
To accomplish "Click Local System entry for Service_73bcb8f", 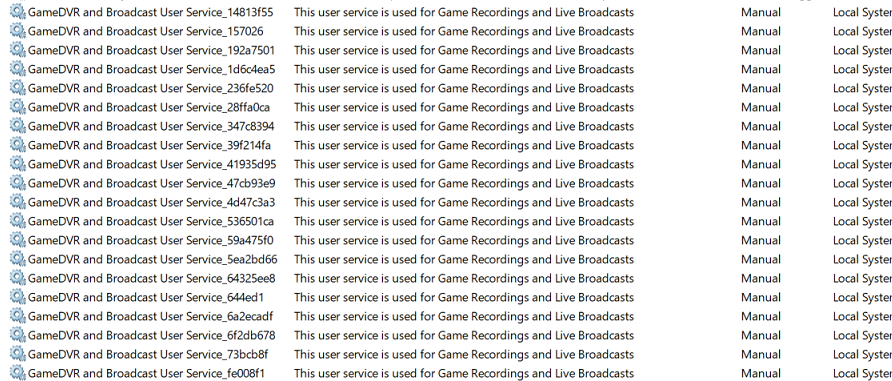I will click(862, 354).
